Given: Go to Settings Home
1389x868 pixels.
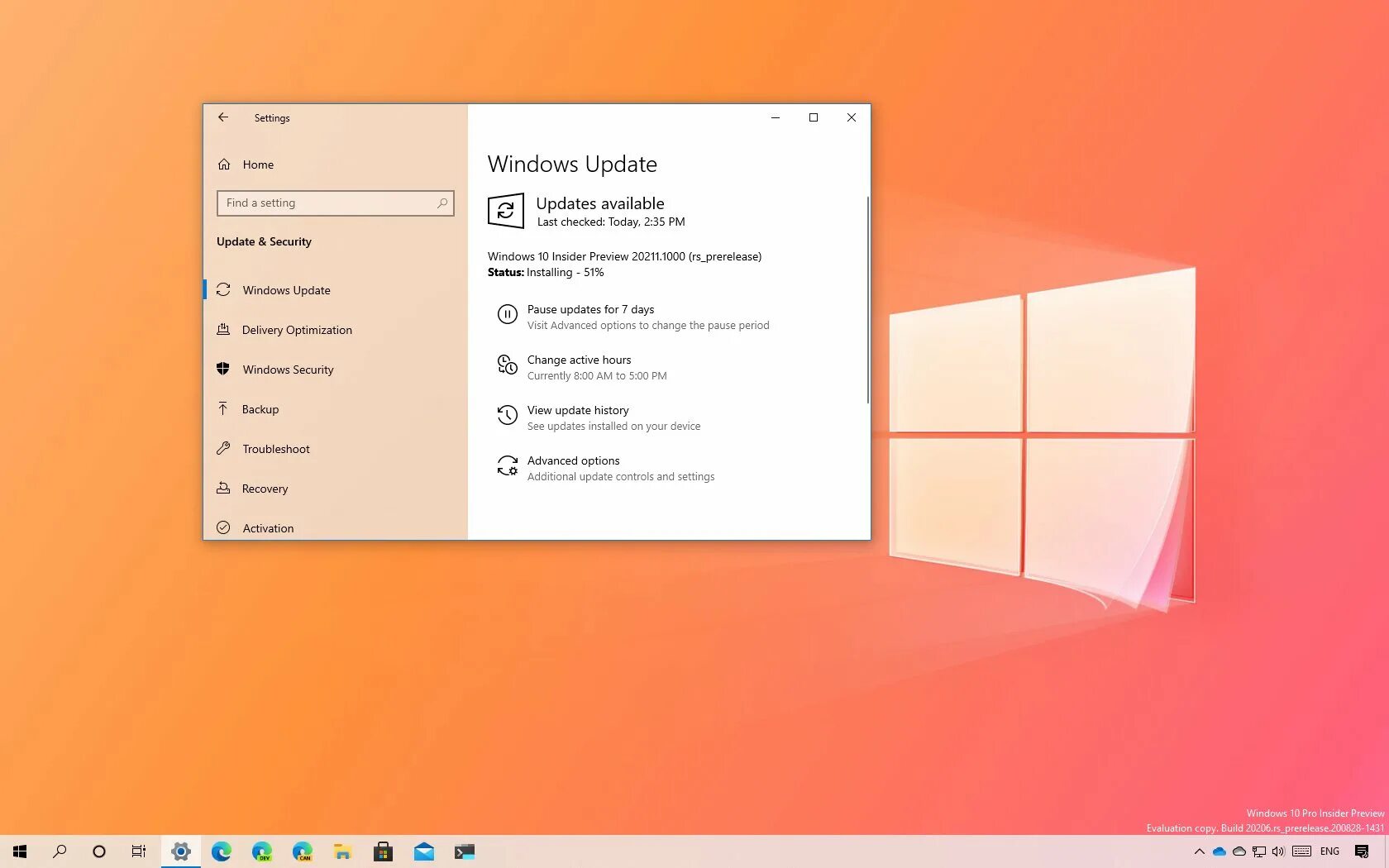Looking at the screenshot, I should click(257, 165).
